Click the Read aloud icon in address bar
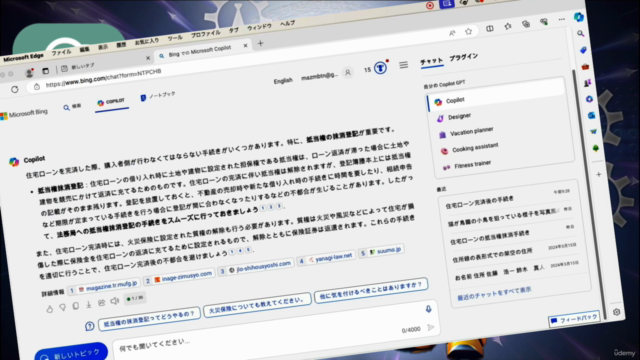The height and width of the screenshot is (360, 640). pos(452,33)
